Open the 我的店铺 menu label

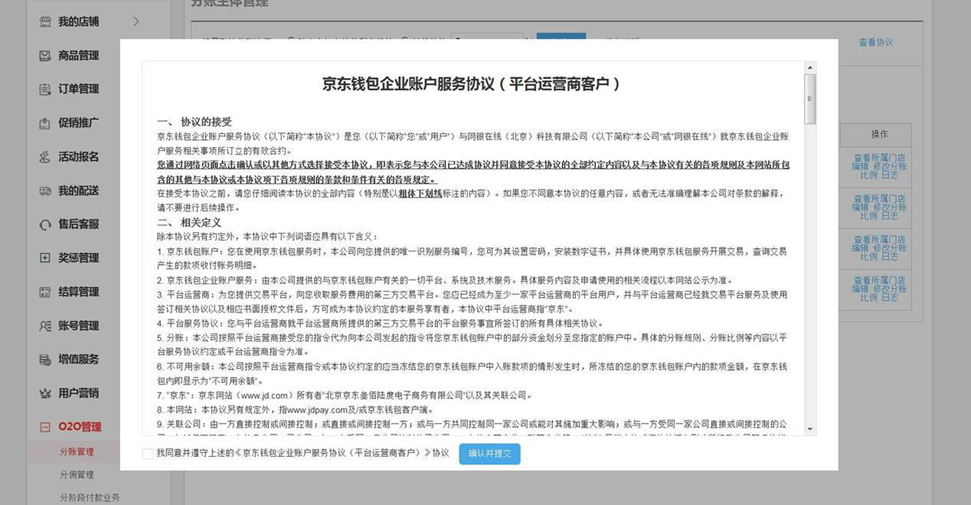[79, 22]
